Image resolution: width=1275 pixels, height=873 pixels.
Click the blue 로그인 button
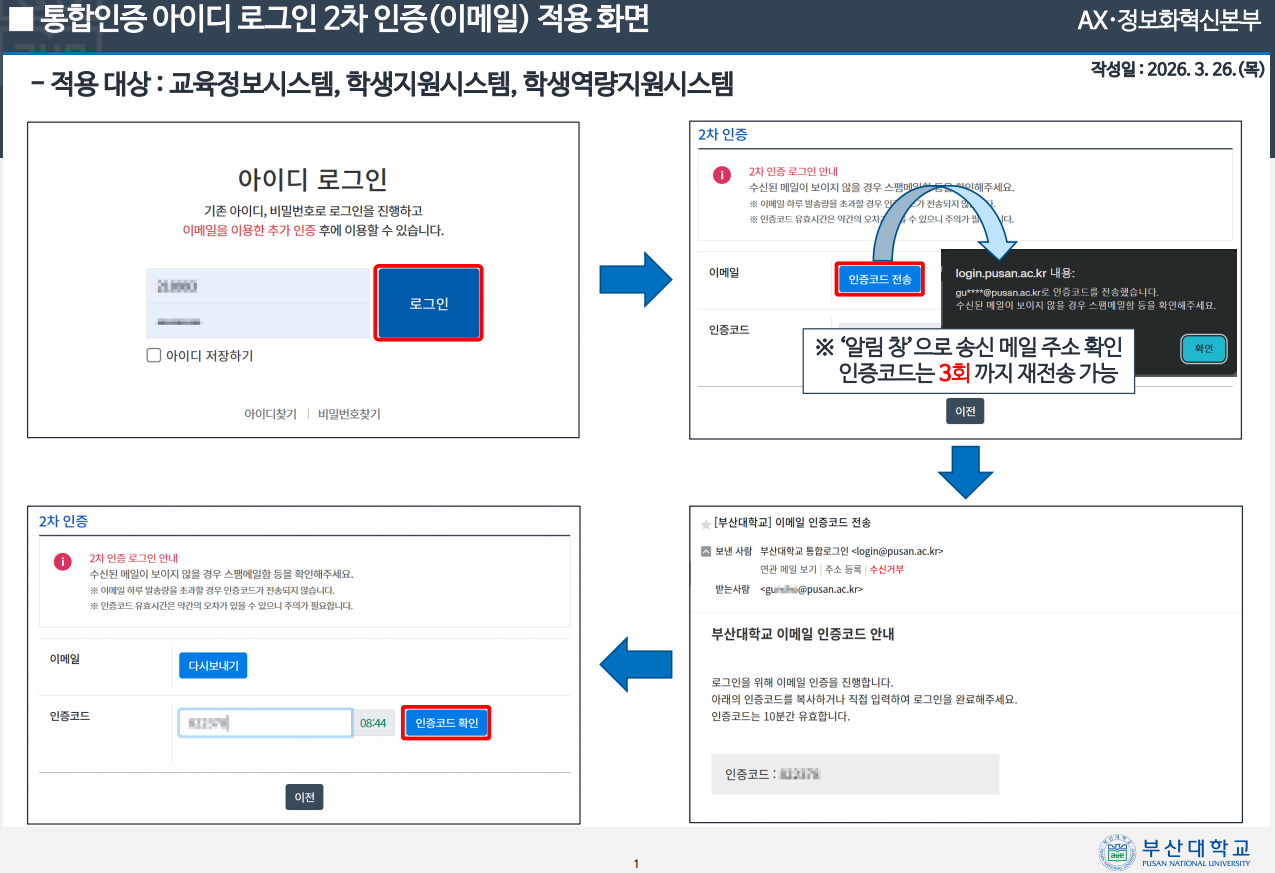428,303
